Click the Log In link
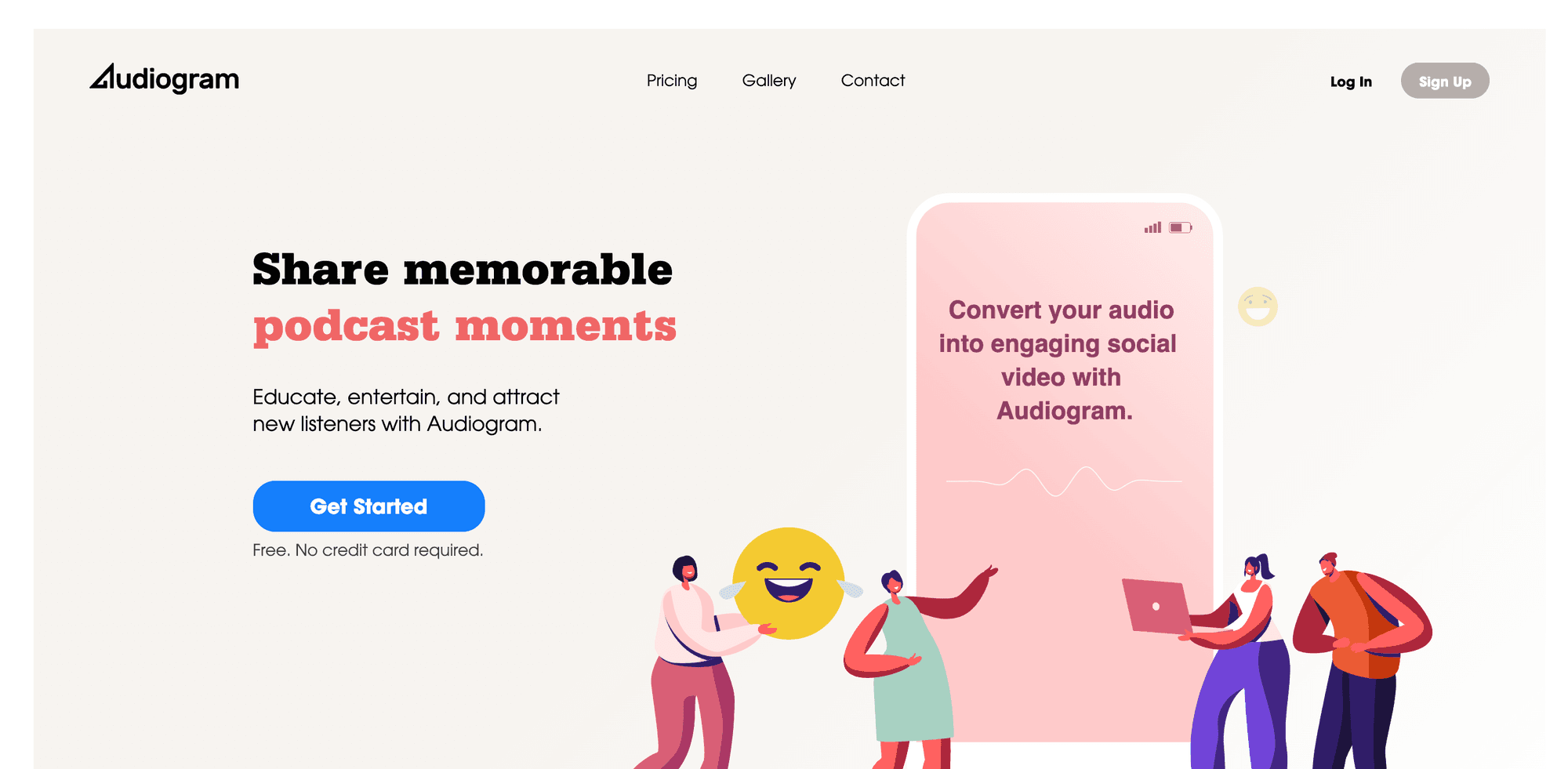The height and width of the screenshot is (769, 1568). tap(1351, 82)
